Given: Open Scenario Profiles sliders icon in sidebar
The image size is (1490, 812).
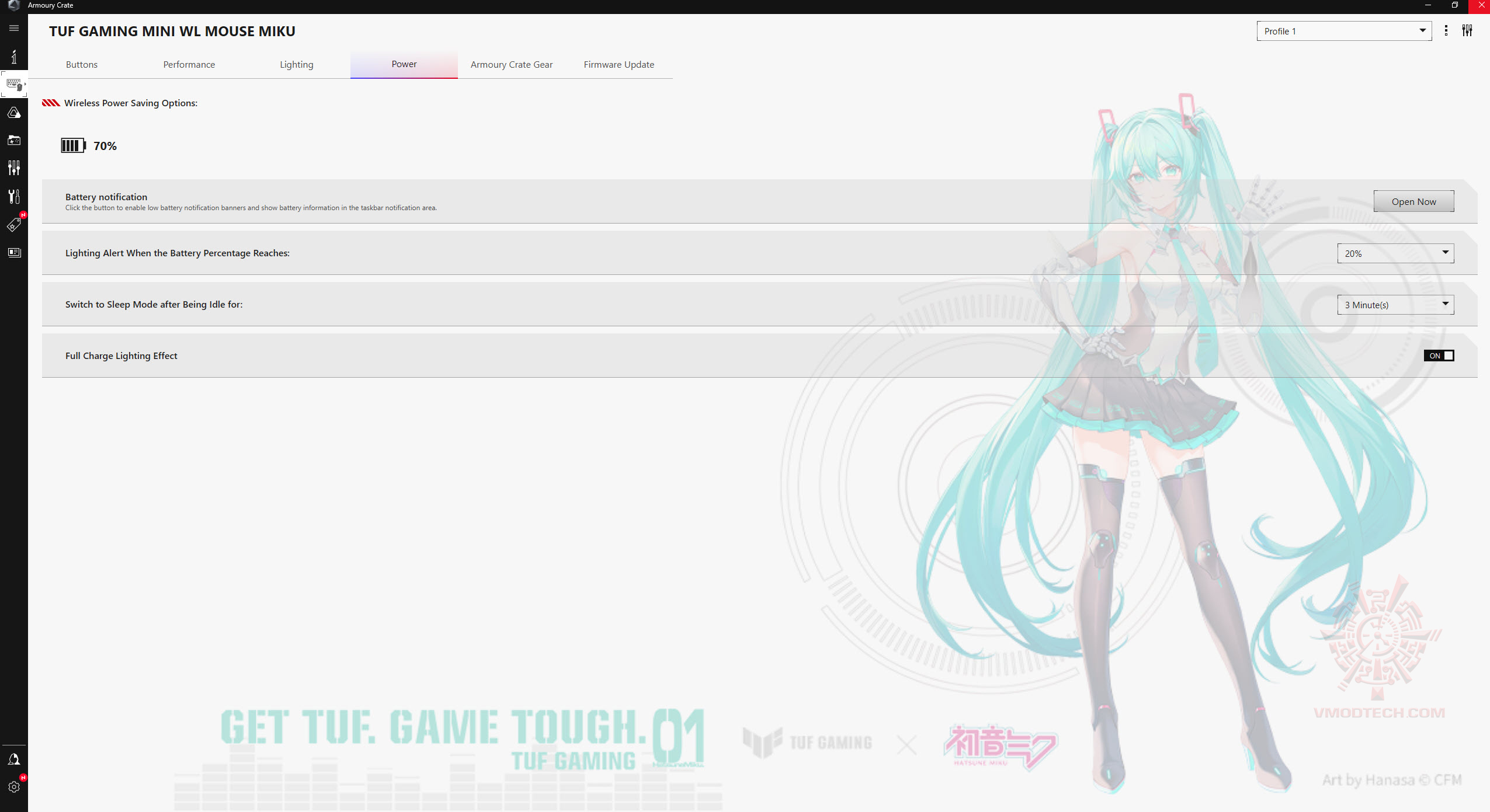Looking at the screenshot, I should (x=14, y=168).
